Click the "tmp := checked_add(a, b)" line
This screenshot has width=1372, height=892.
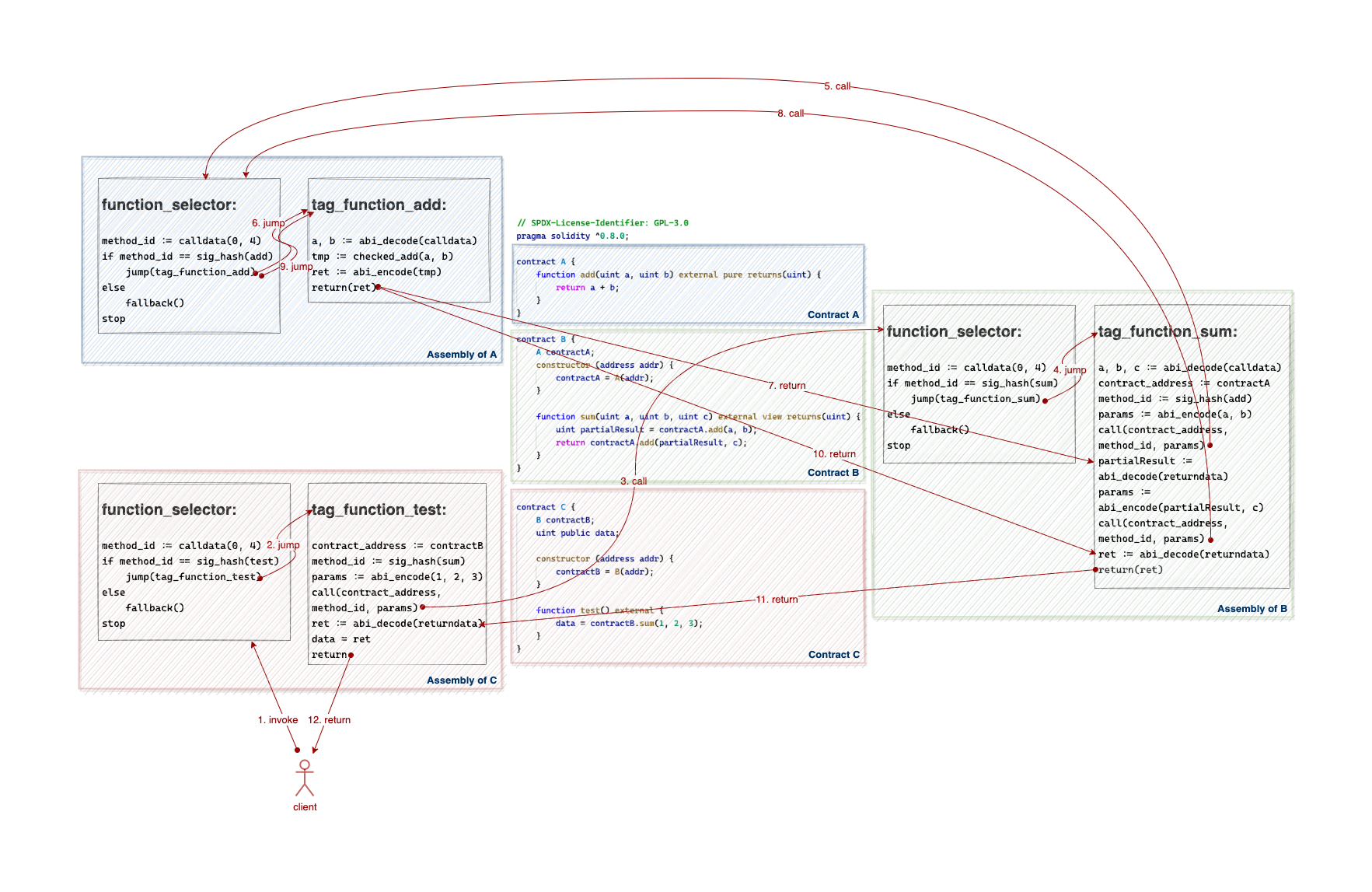382,257
